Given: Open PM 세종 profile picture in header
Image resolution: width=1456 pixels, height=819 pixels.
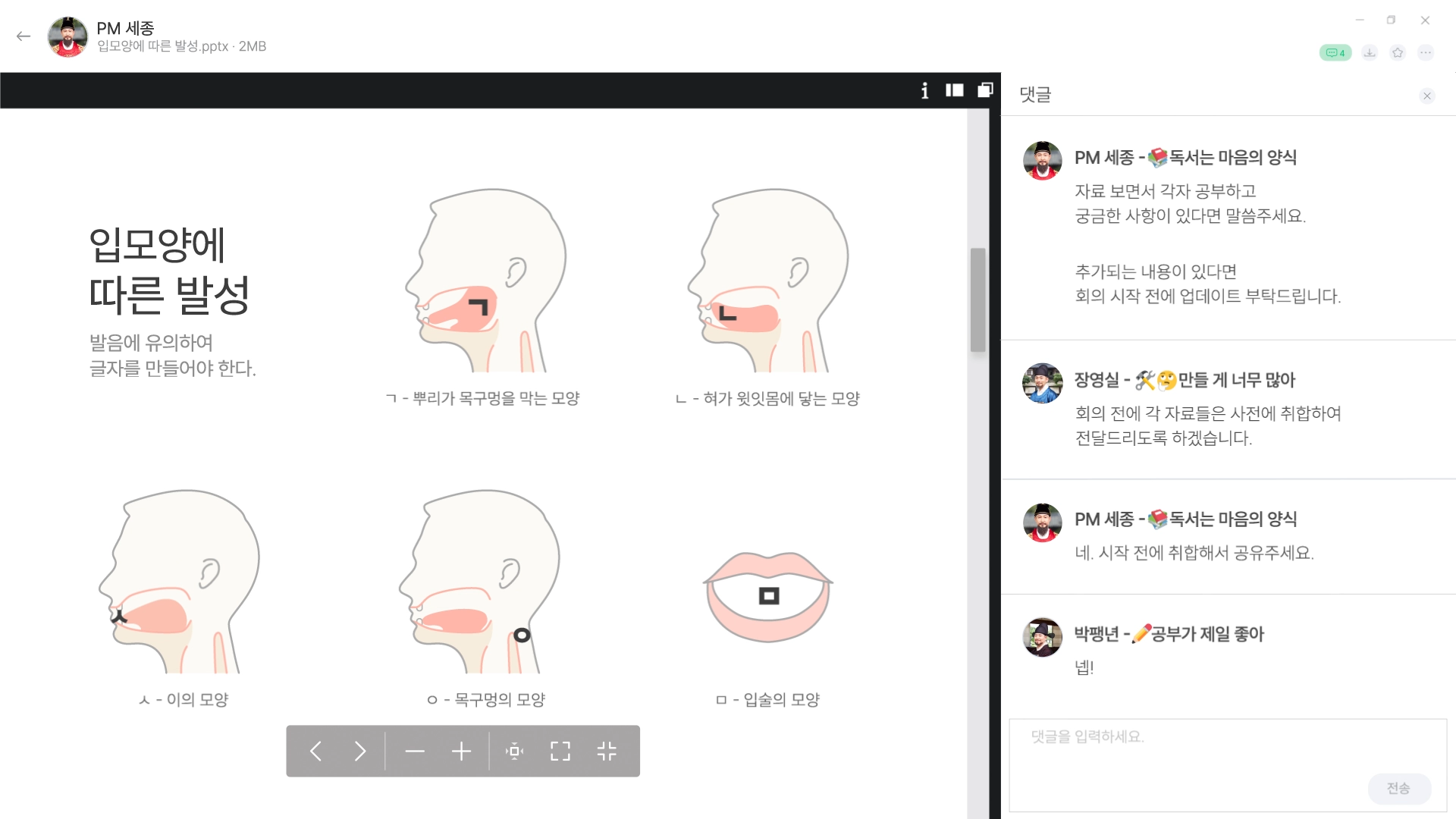Looking at the screenshot, I should 67,36.
